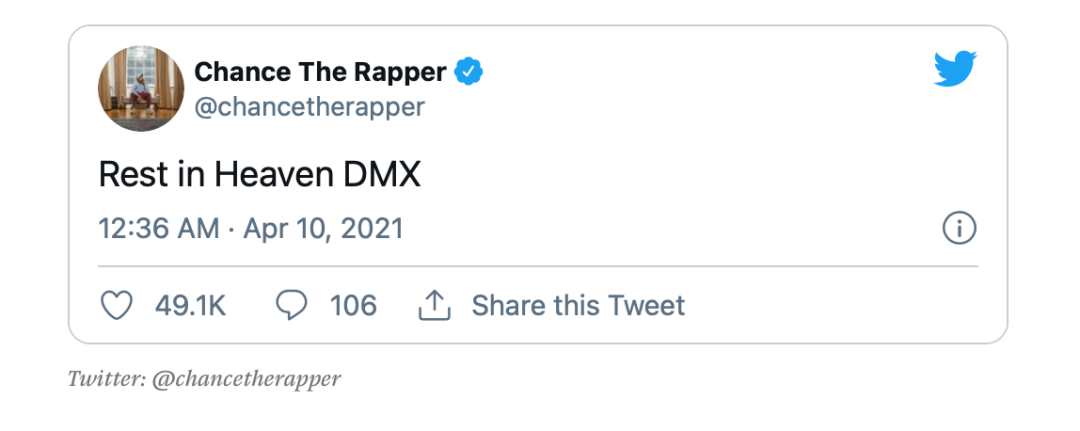Click the 49.1K like count

pos(190,305)
